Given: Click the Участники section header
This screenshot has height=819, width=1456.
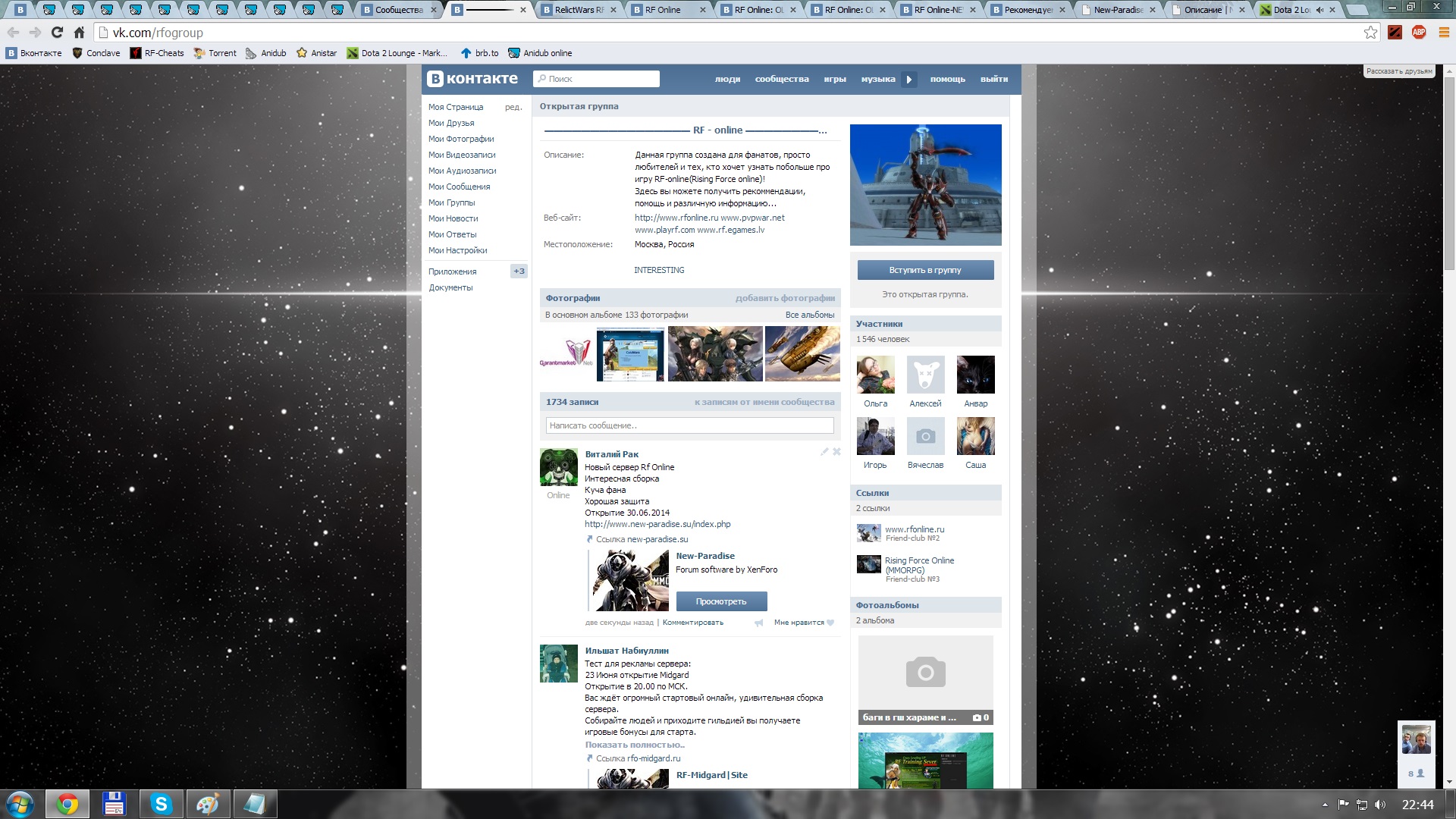Looking at the screenshot, I should tap(925, 324).
